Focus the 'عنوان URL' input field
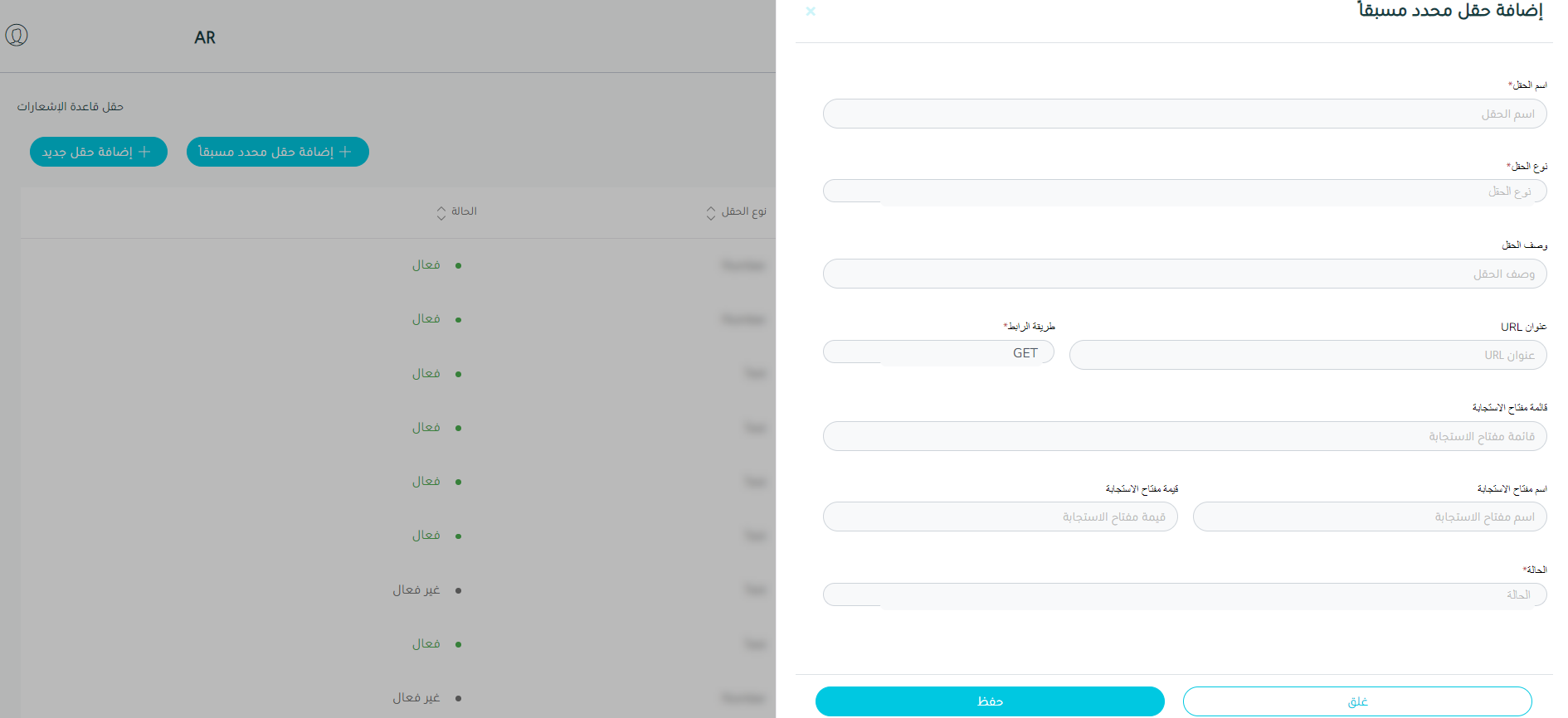 [1308, 355]
